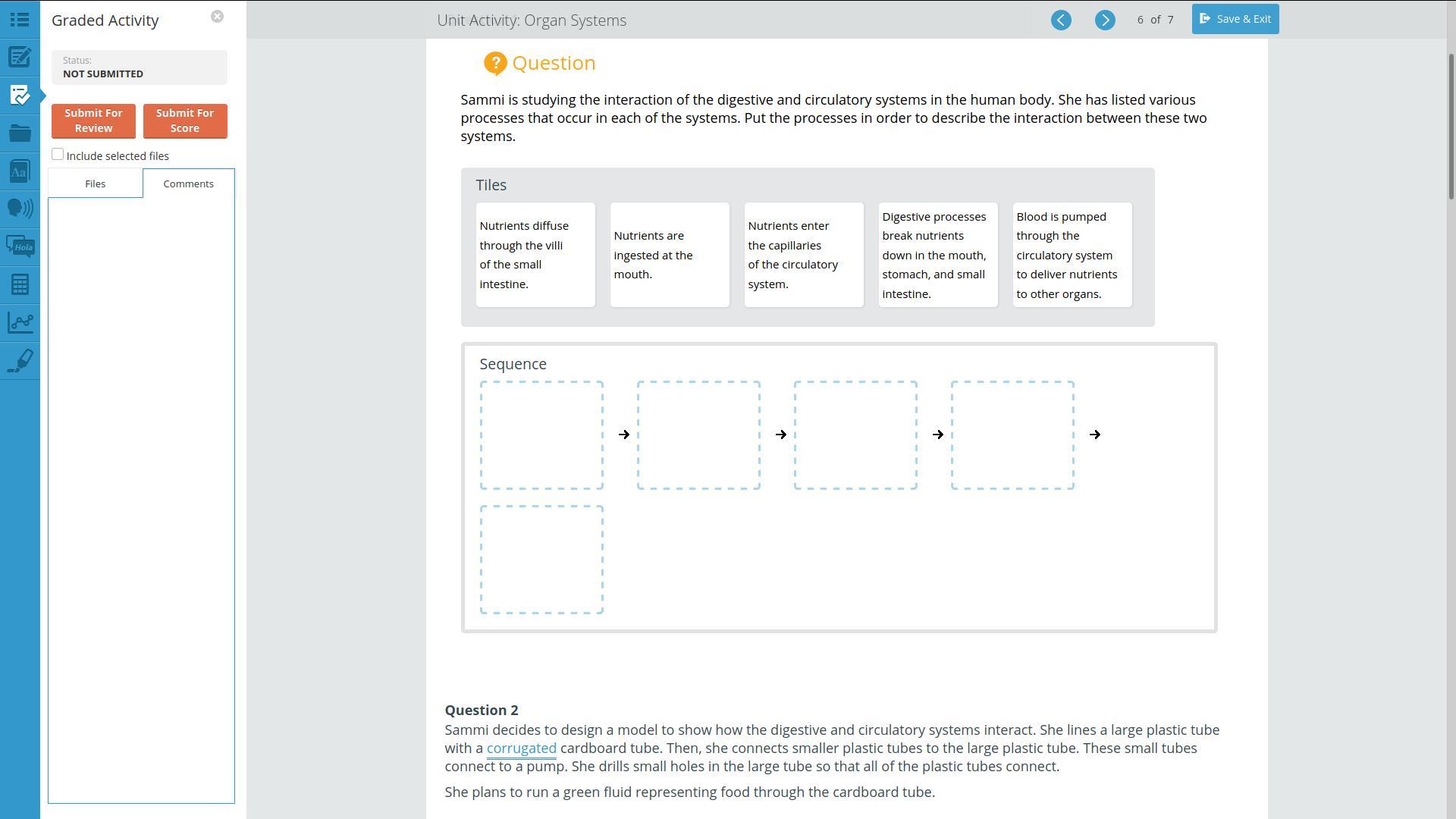The width and height of the screenshot is (1456, 819).
Task: Close the Graded Activity panel
Action: click(217, 17)
